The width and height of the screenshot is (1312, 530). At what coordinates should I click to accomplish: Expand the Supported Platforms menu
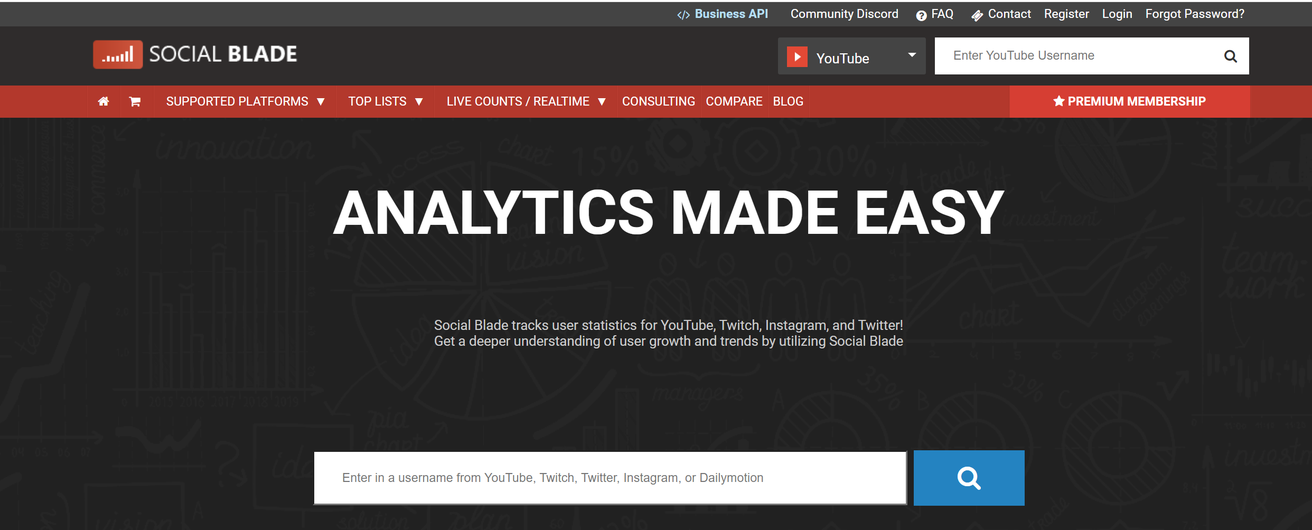245,101
